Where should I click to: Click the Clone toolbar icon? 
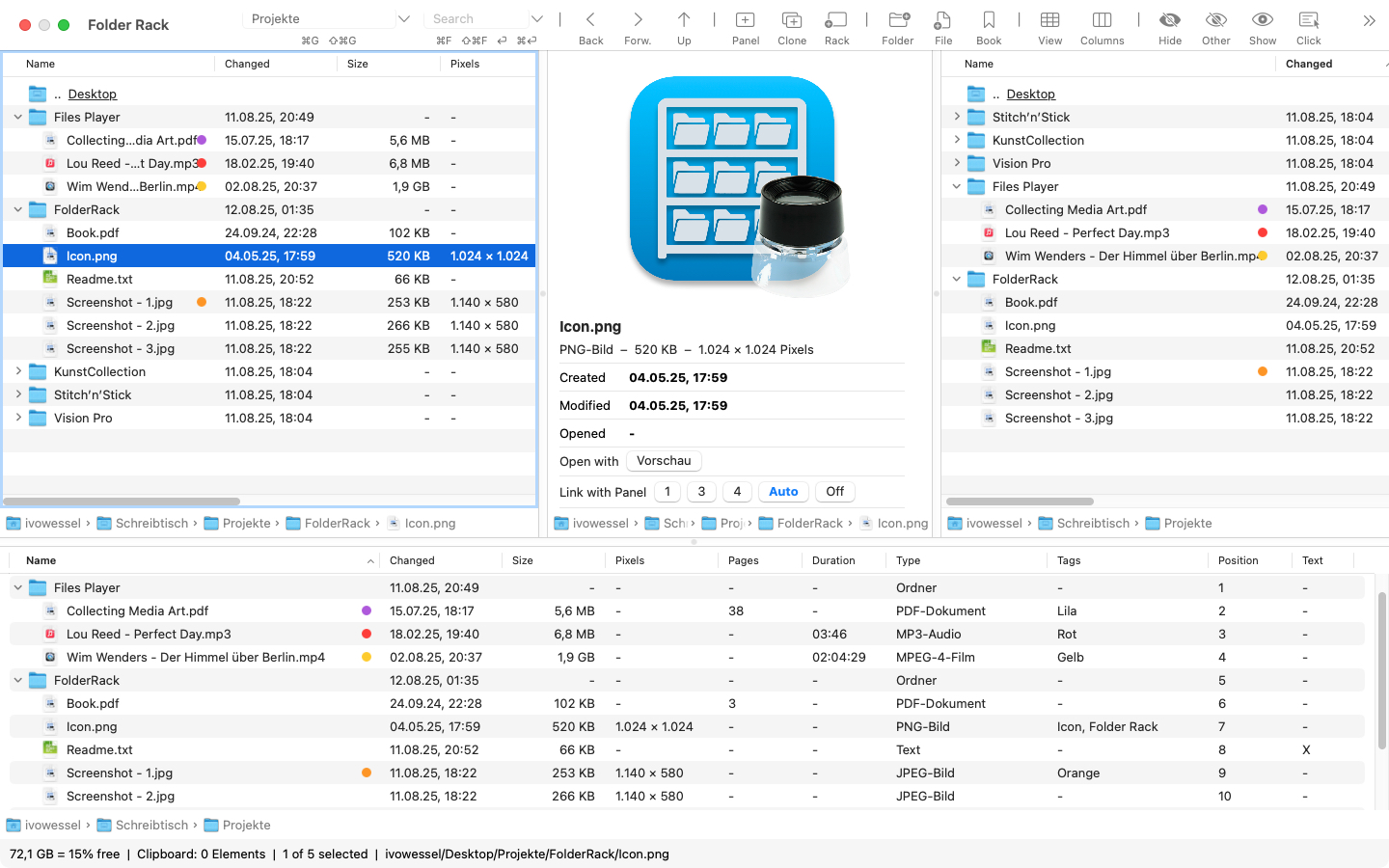[x=791, y=20]
